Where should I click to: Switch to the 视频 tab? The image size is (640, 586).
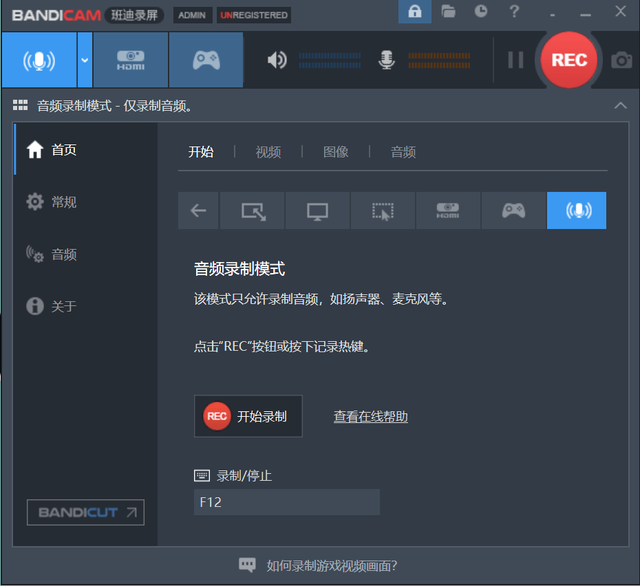268,152
